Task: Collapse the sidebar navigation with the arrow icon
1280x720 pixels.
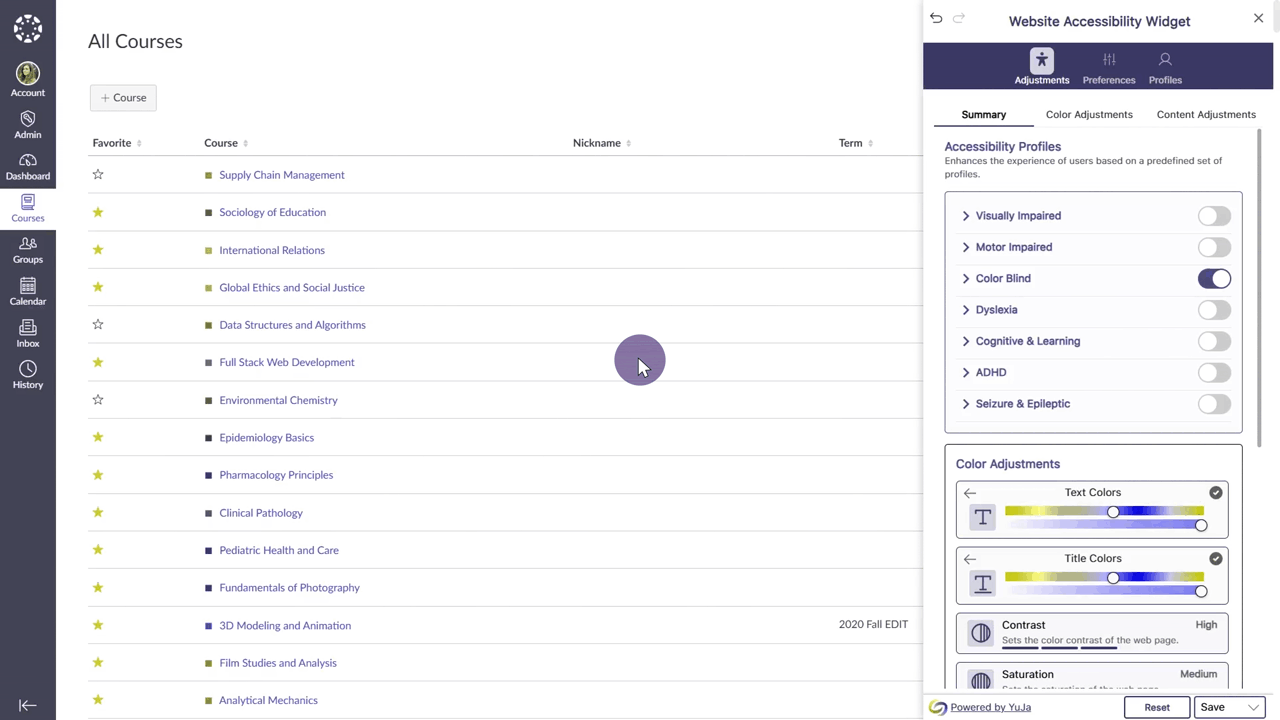Action: point(28,705)
